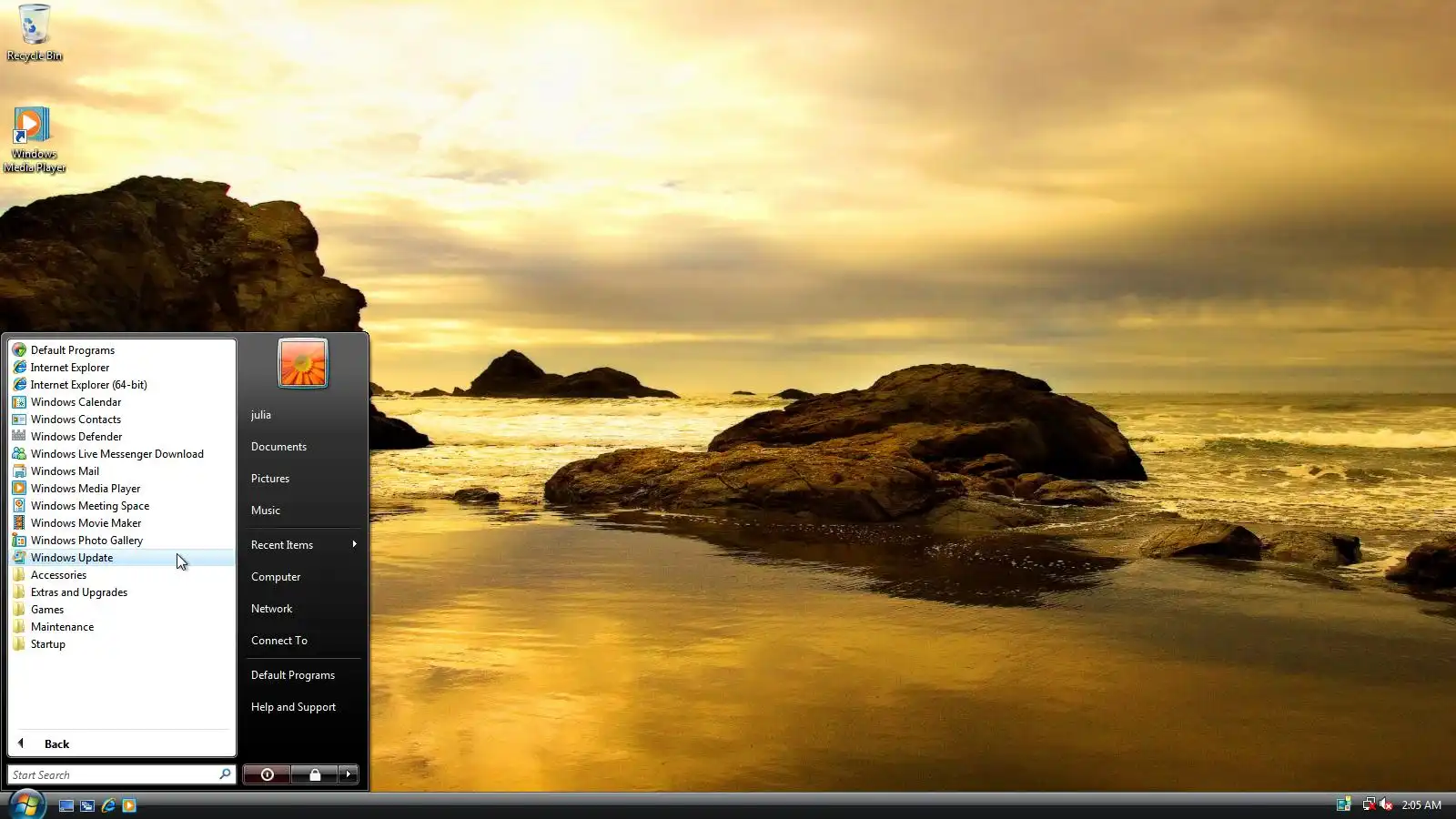This screenshot has height=819, width=1456.
Task: Open the shutdown options arrow menu
Action: [349, 774]
